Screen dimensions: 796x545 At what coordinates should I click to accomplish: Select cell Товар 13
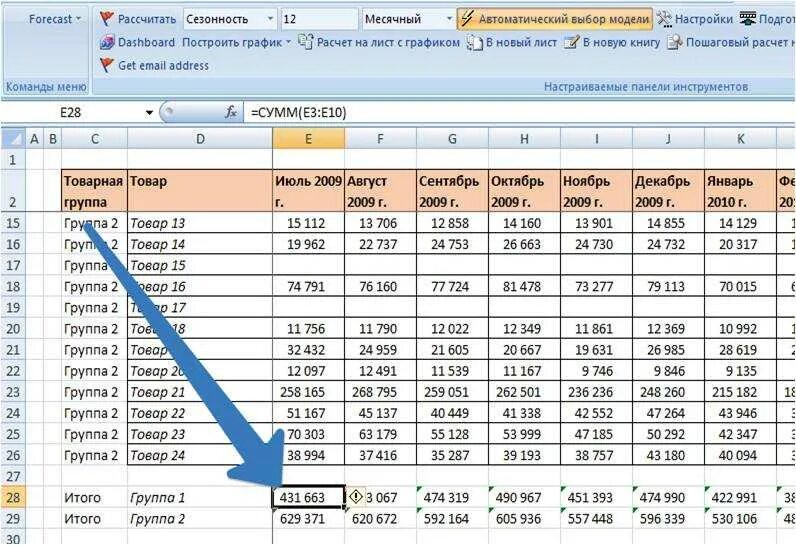(200, 223)
